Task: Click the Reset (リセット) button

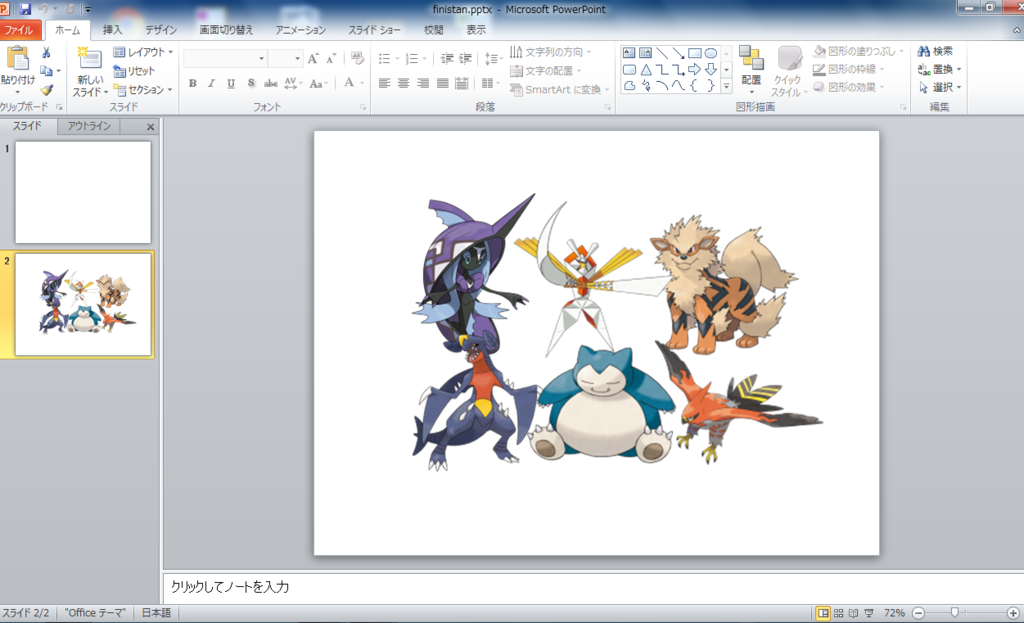Action: point(135,71)
